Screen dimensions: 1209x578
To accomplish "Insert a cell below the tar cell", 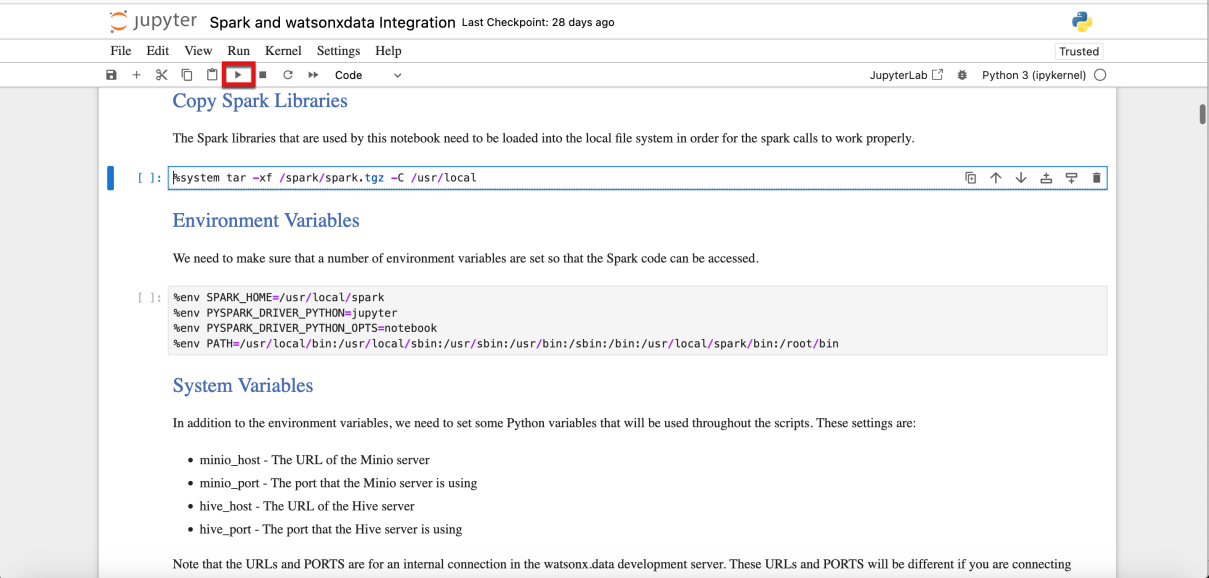I will [x=1071, y=178].
